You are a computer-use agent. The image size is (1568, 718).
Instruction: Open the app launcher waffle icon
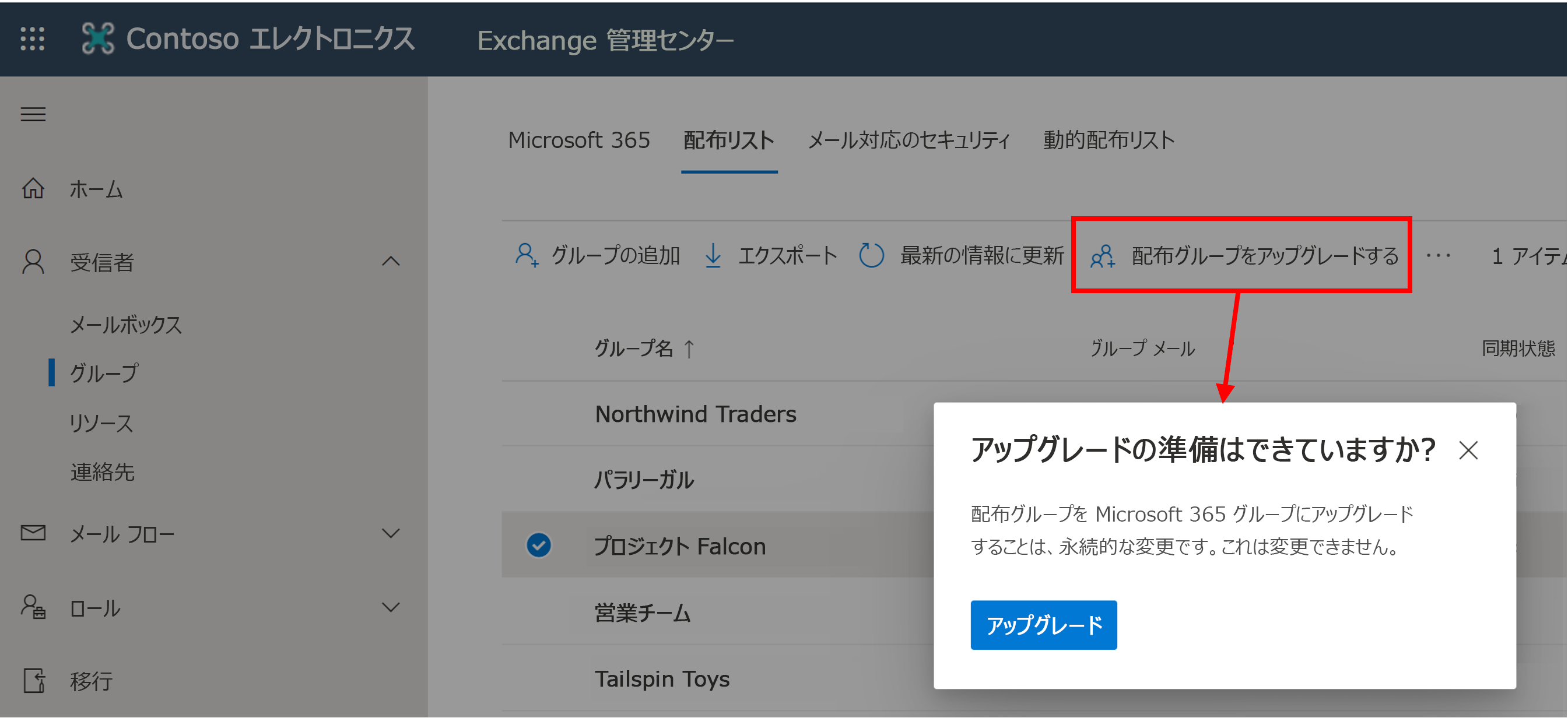click(x=32, y=39)
